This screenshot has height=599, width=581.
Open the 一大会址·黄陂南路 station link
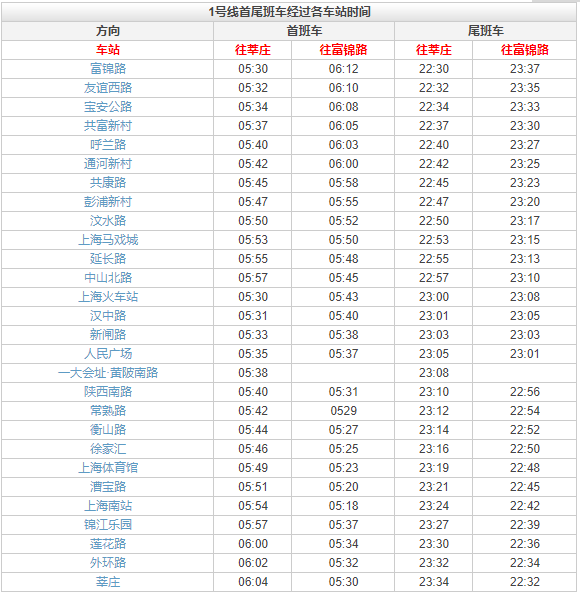coord(108,373)
